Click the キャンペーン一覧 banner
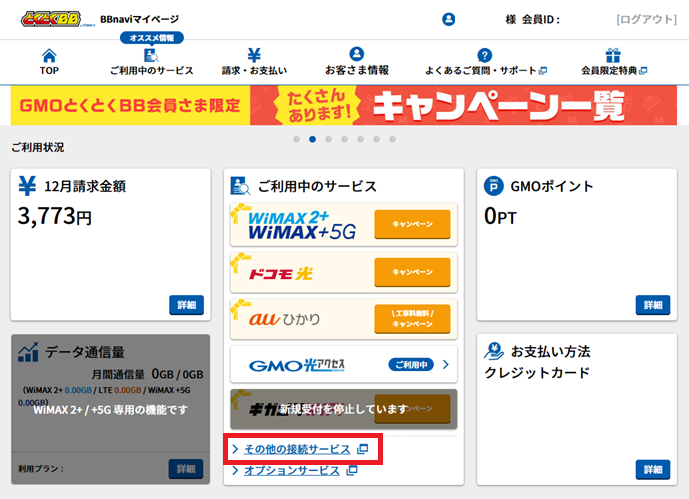The height and width of the screenshot is (499, 689). click(344, 105)
